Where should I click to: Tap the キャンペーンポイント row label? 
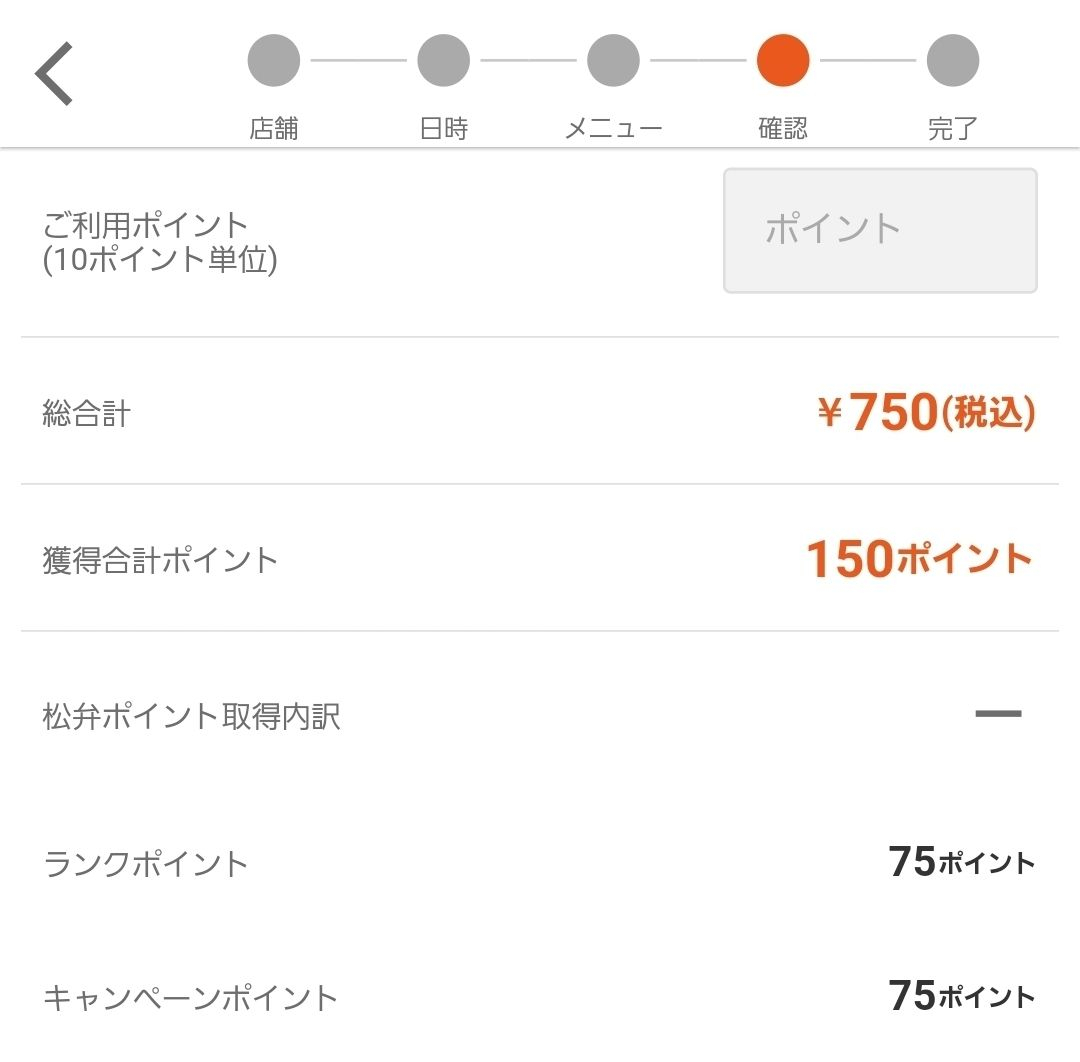pyautogui.click(x=191, y=998)
